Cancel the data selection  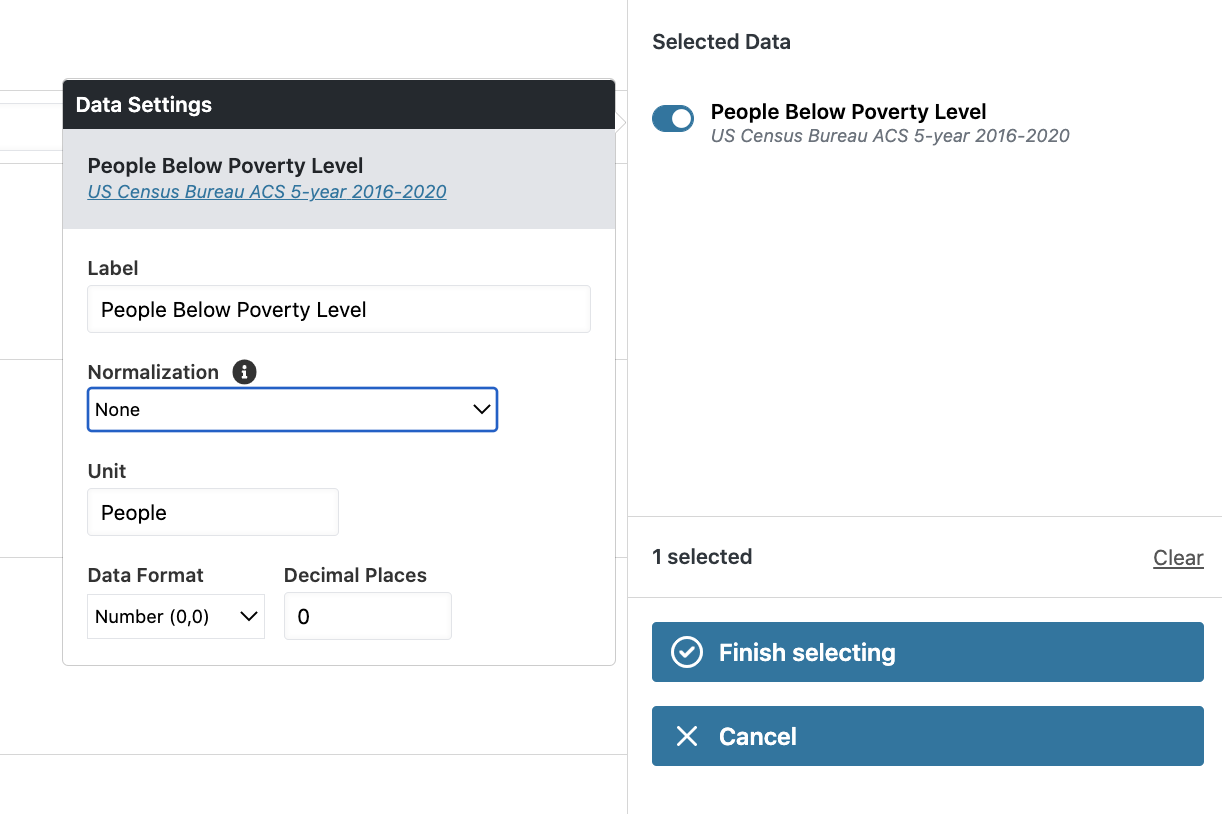(927, 737)
